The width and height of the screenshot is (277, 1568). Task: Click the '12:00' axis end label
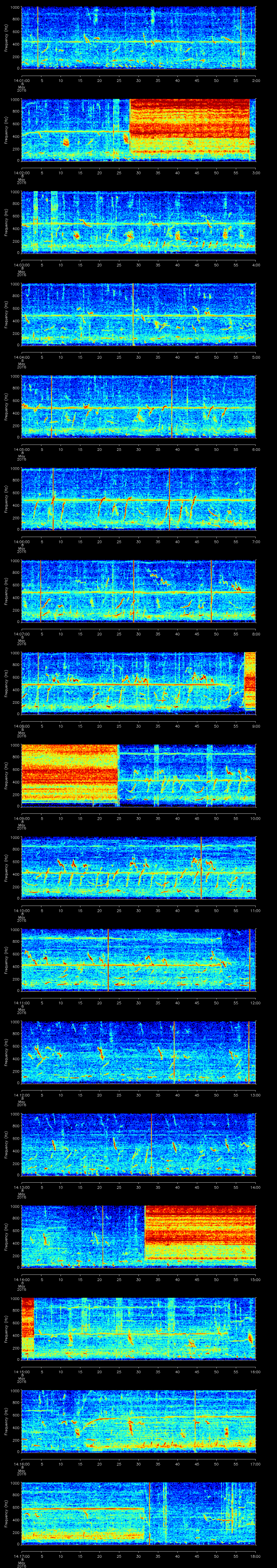click(x=255, y=1003)
